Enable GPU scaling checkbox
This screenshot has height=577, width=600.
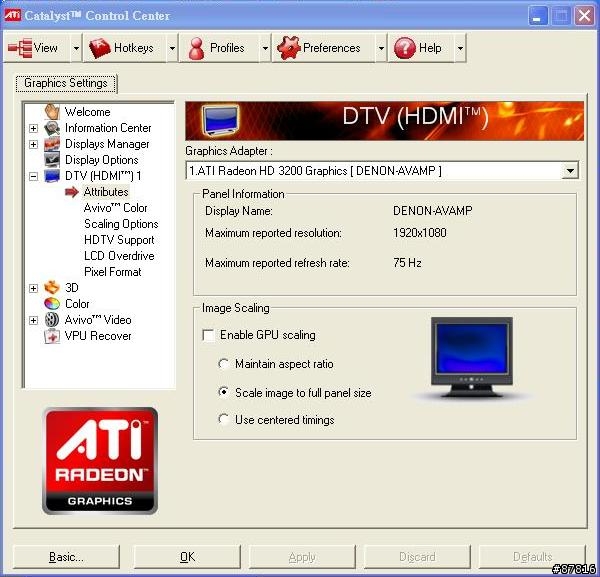point(209,336)
